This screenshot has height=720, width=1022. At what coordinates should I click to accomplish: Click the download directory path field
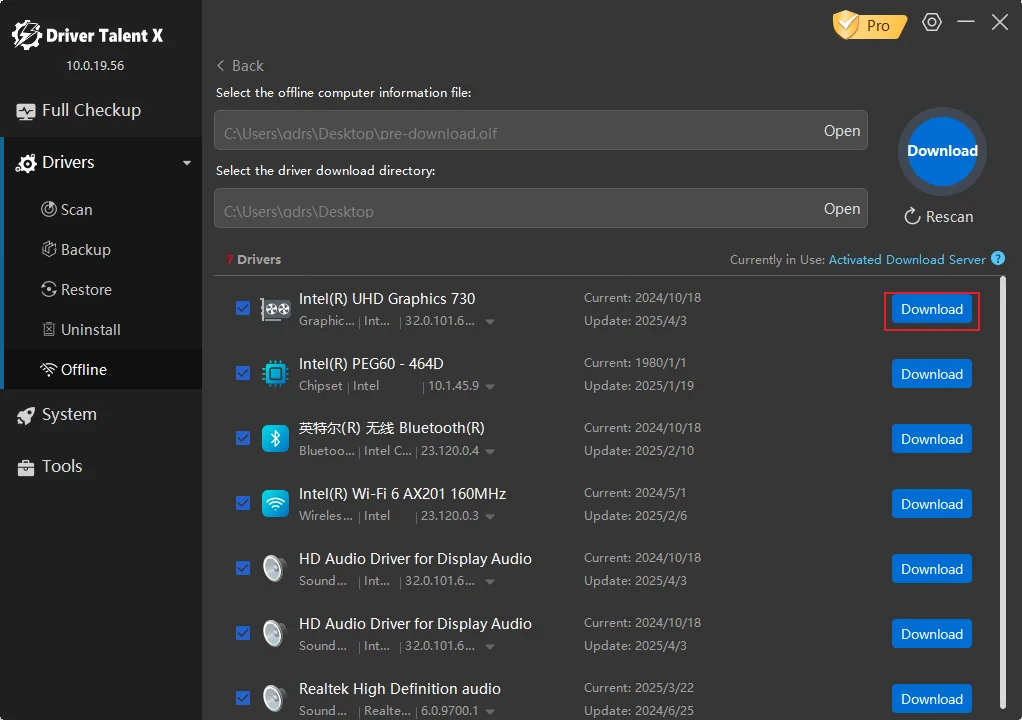540,209
